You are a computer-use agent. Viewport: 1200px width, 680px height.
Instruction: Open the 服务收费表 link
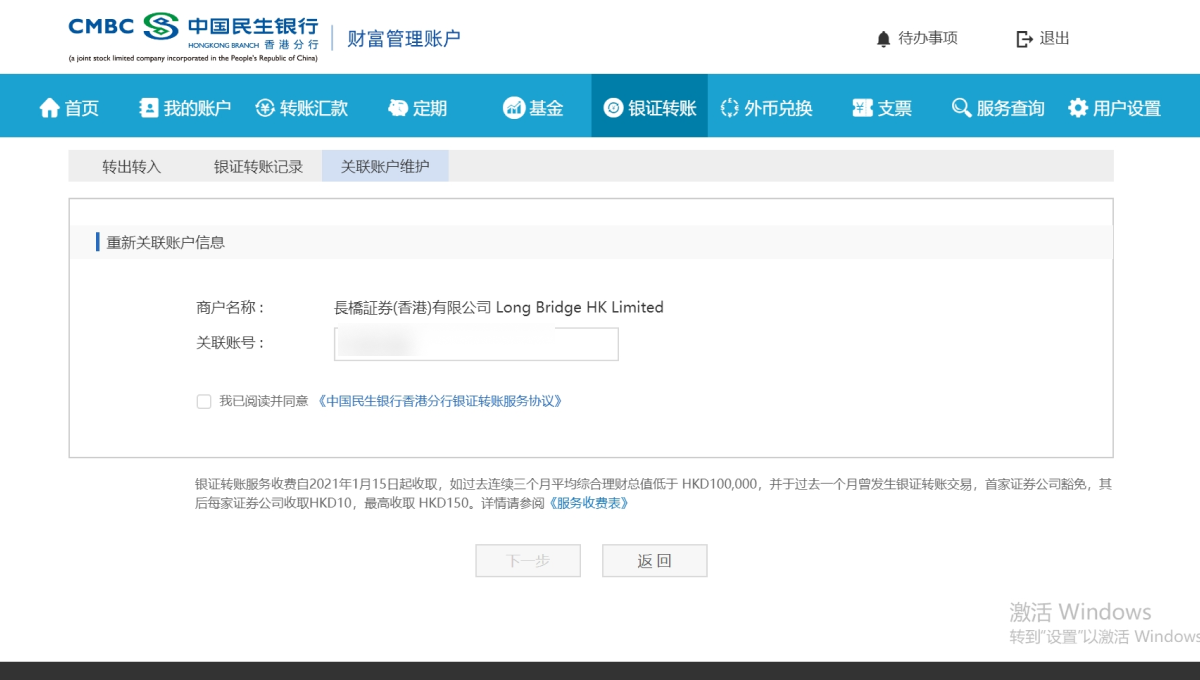pyautogui.click(x=589, y=503)
